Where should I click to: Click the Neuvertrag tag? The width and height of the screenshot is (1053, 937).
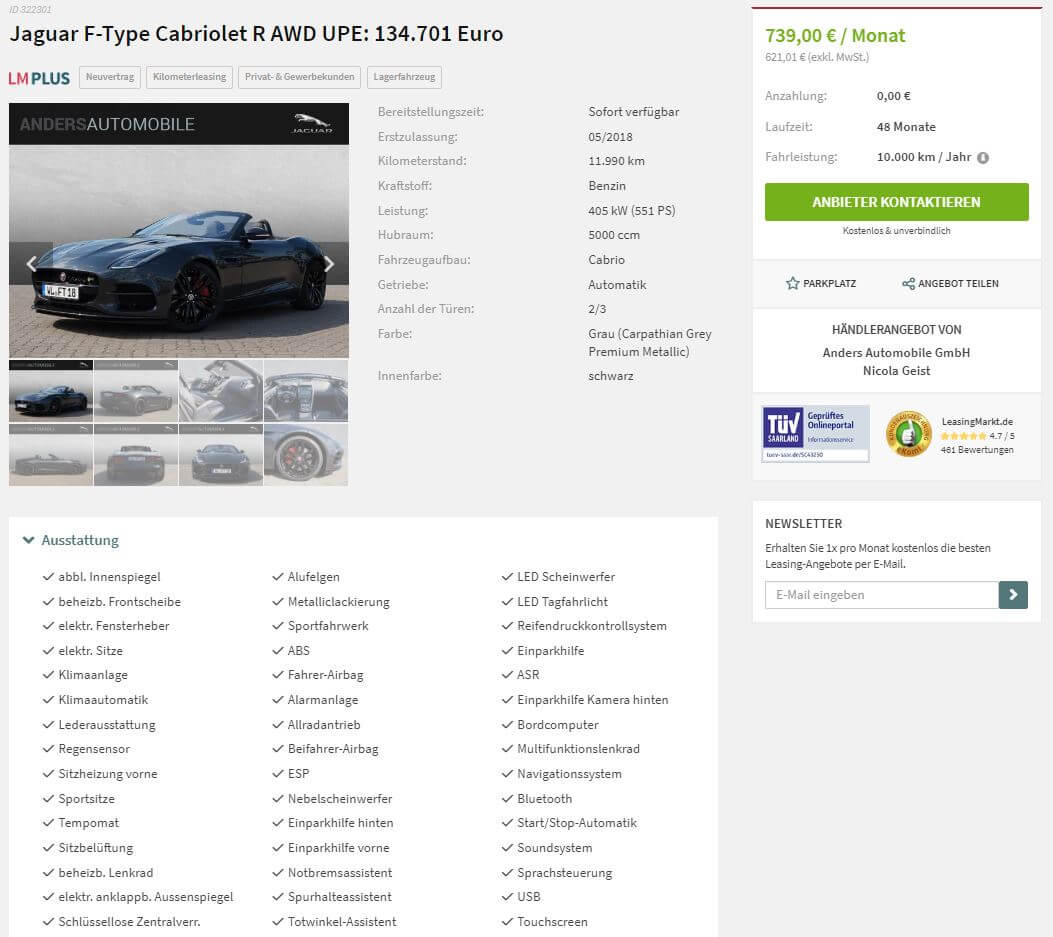(110, 77)
